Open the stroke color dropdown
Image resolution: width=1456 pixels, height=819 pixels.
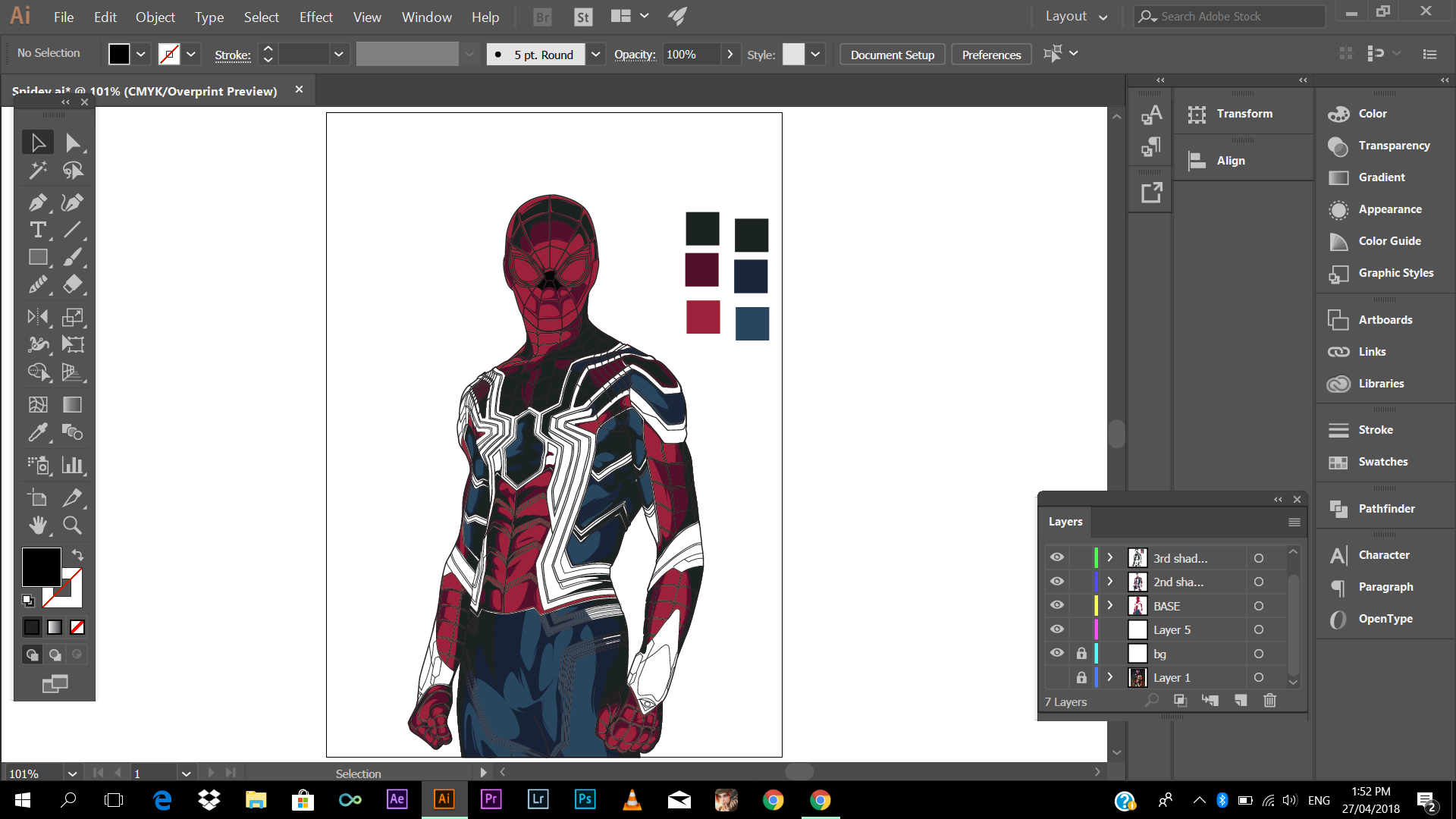click(x=191, y=54)
